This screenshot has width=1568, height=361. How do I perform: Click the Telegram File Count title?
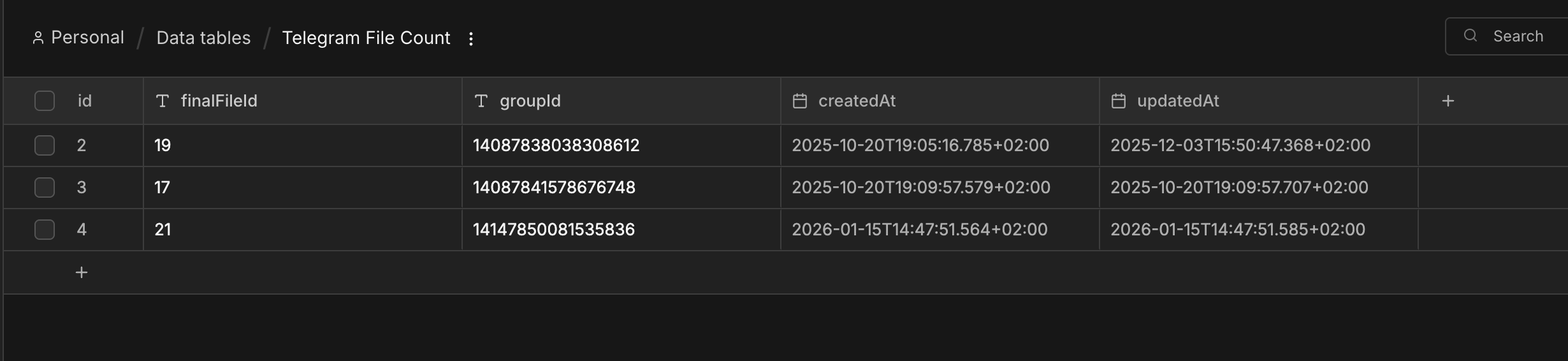[366, 38]
